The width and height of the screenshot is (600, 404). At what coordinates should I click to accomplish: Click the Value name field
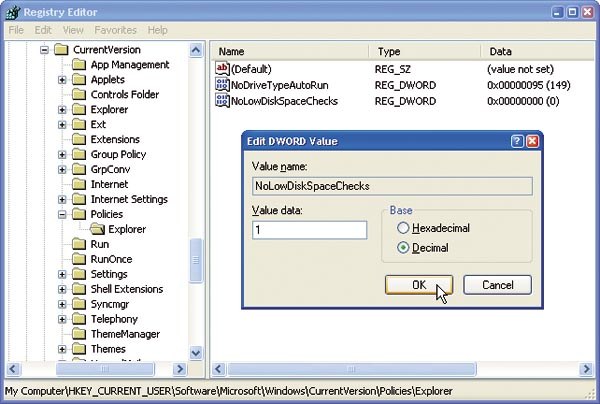tap(392, 186)
